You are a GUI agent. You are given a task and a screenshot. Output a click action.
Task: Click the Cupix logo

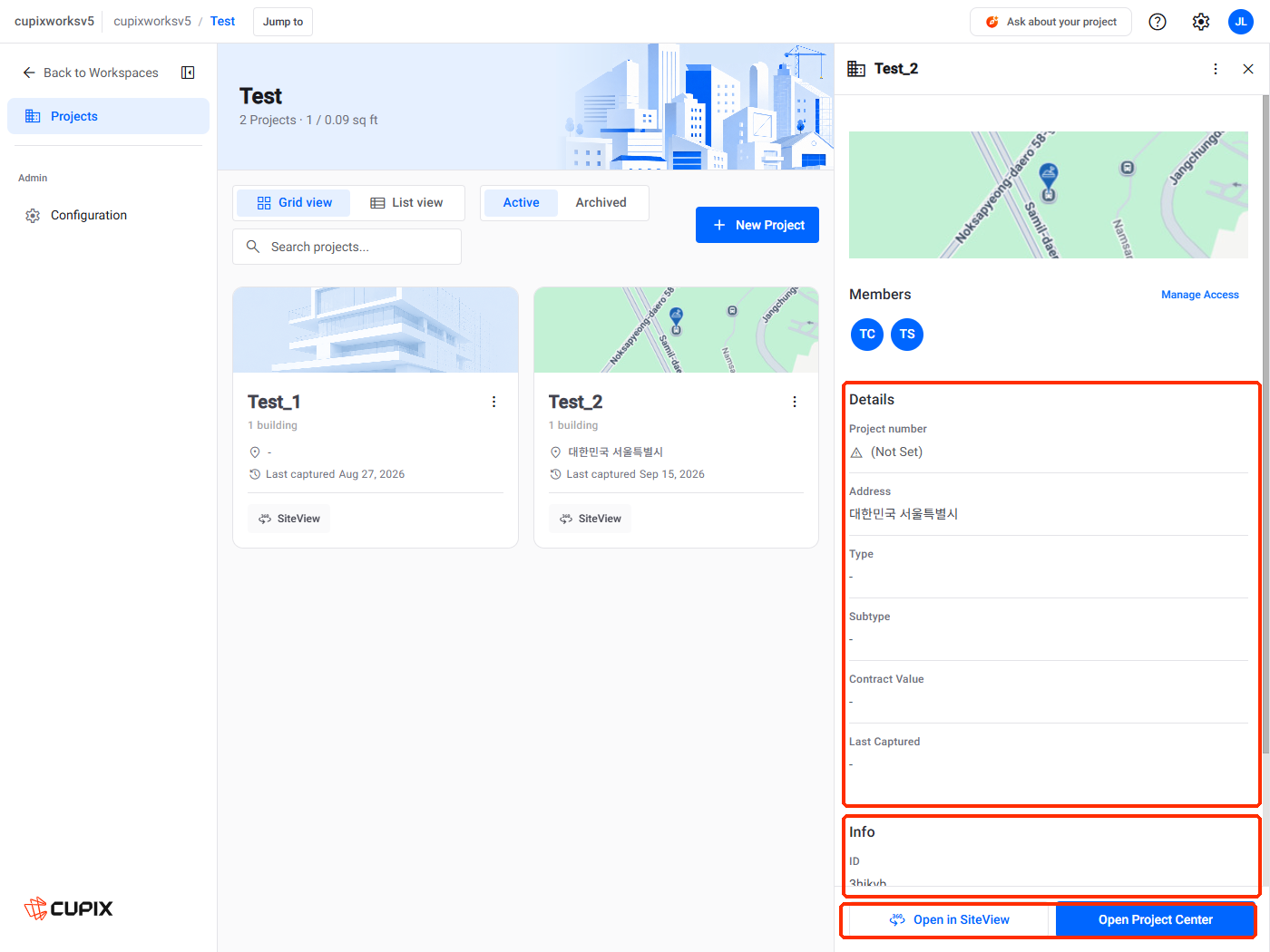click(x=69, y=908)
